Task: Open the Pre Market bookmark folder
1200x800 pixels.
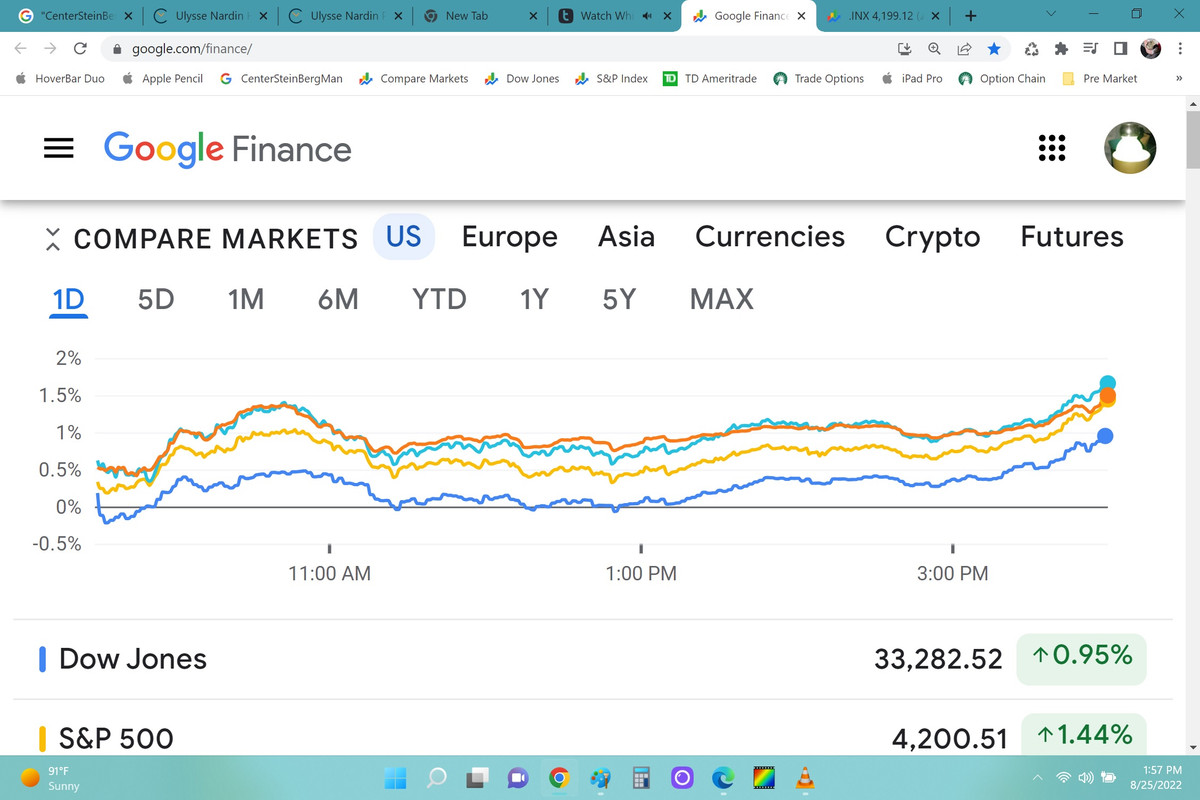Action: coord(1099,78)
